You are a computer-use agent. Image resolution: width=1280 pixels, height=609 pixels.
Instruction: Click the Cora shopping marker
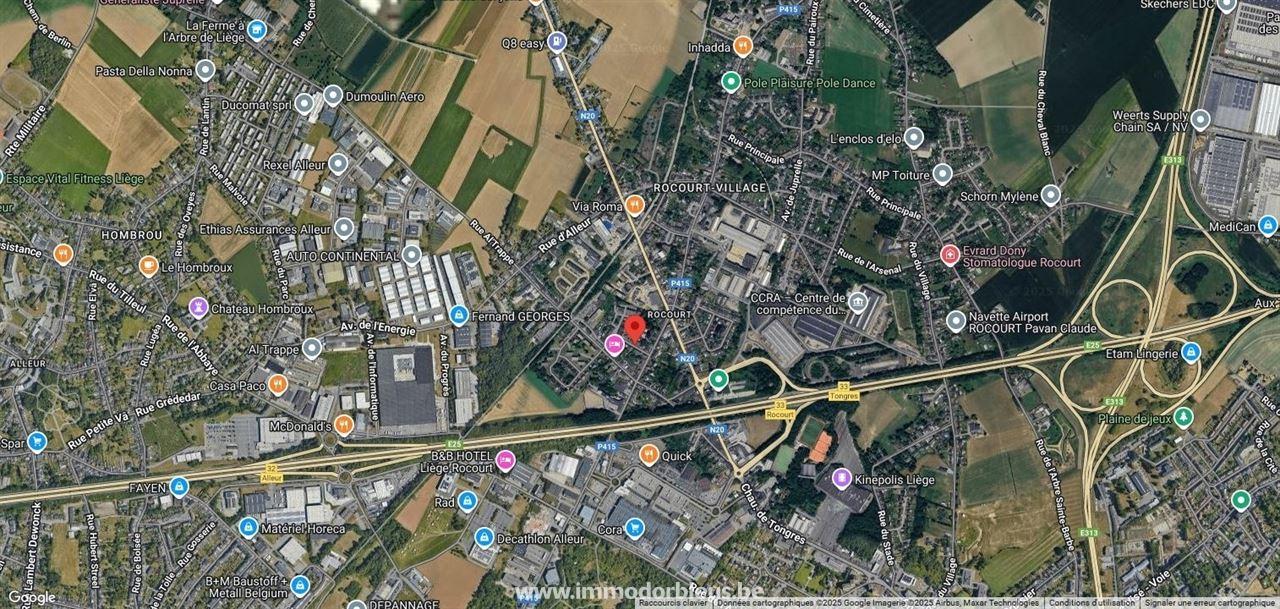point(634,527)
